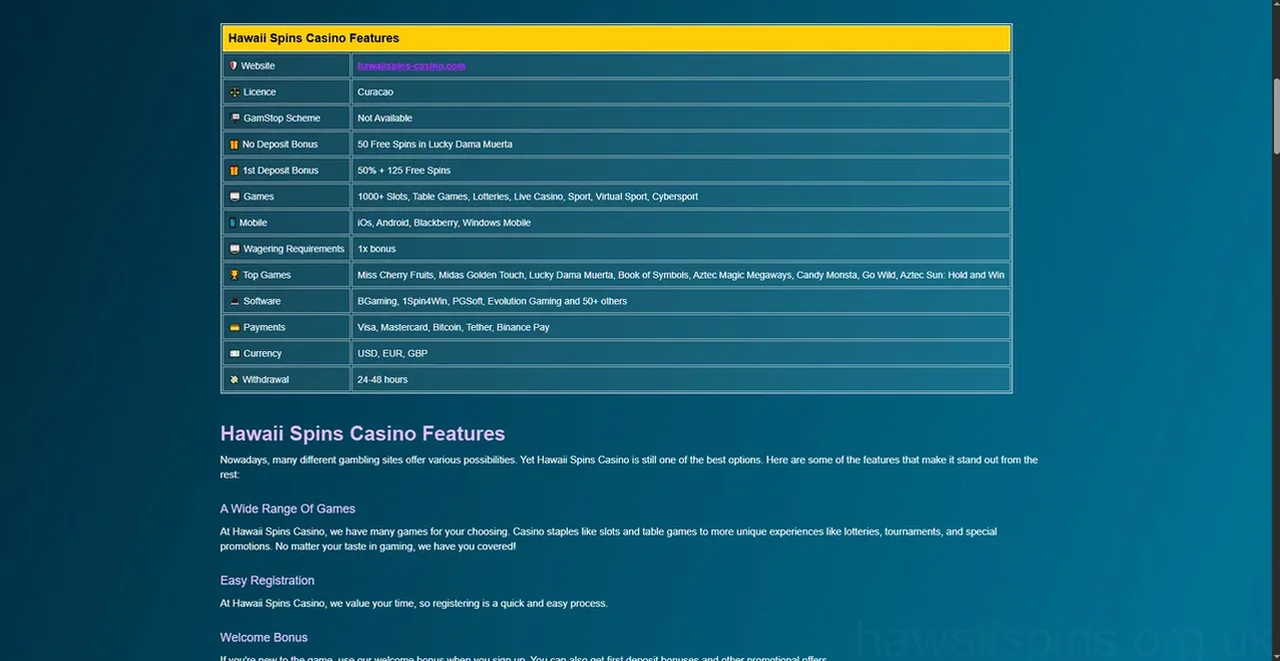Click the 'GamStop Scheme' row label
The height and width of the screenshot is (661, 1280).
pos(282,118)
